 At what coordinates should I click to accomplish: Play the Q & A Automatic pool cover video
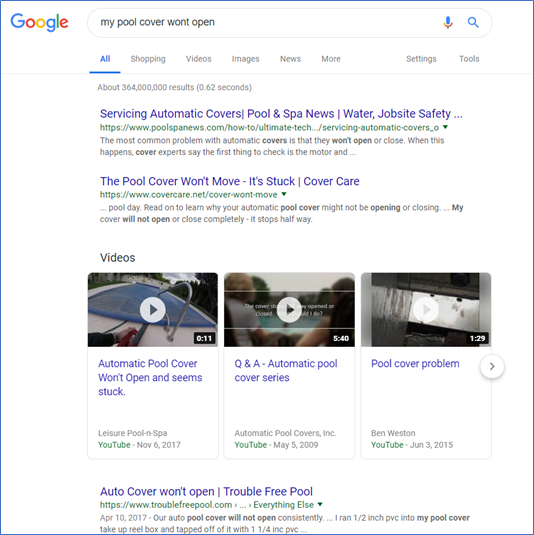(x=289, y=310)
